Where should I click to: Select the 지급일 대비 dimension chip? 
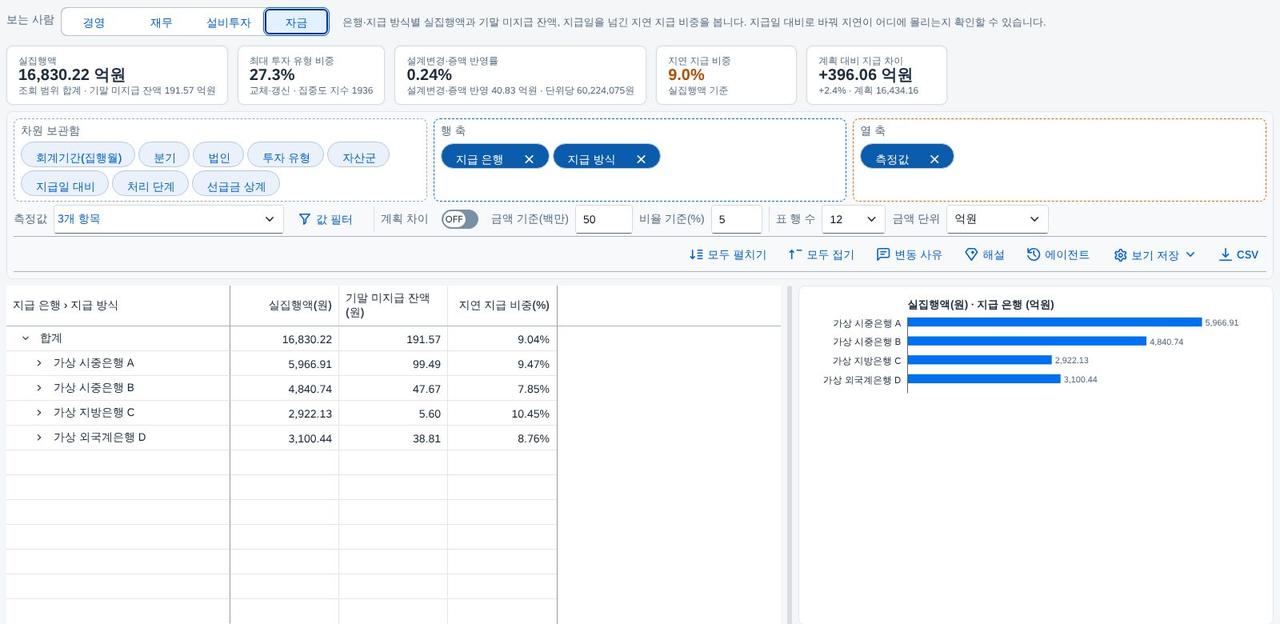coord(65,186)
